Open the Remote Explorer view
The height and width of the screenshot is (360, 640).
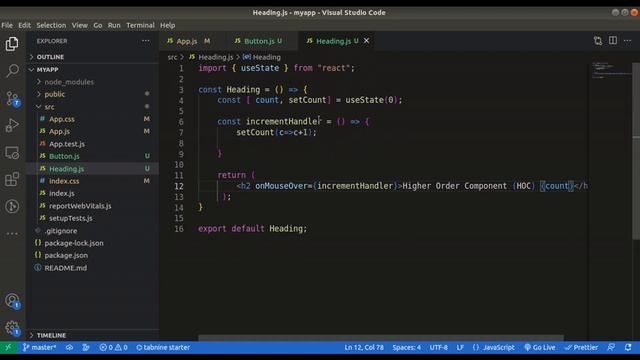pyautogui.click(x=12, y=153)
